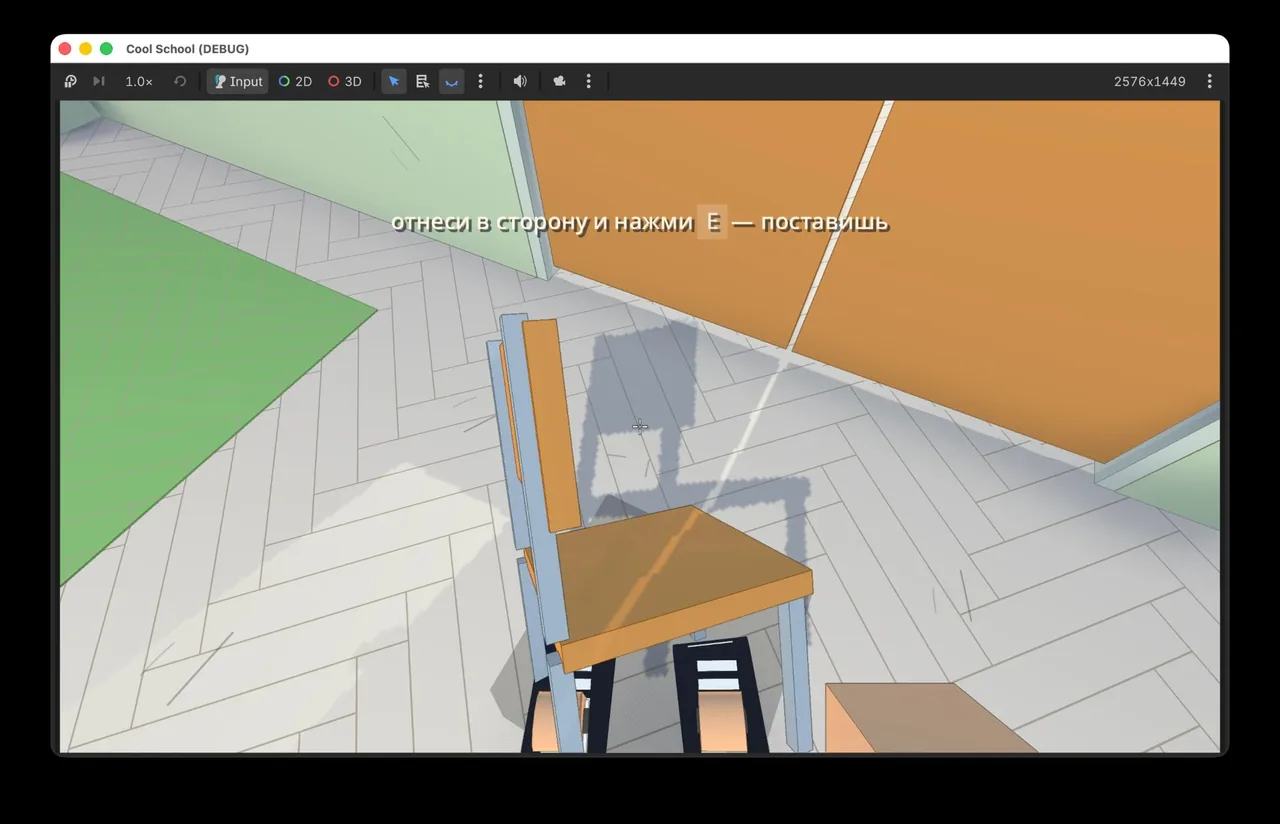1280x824 pixels.
Task: Click the crosshair in the game view
Action: [640, 426]
